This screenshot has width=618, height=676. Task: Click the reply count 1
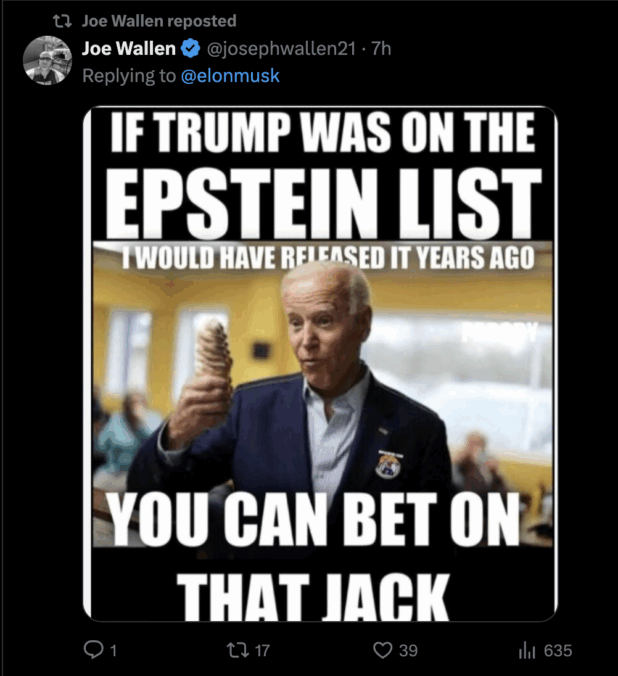(x=113, y=650)
